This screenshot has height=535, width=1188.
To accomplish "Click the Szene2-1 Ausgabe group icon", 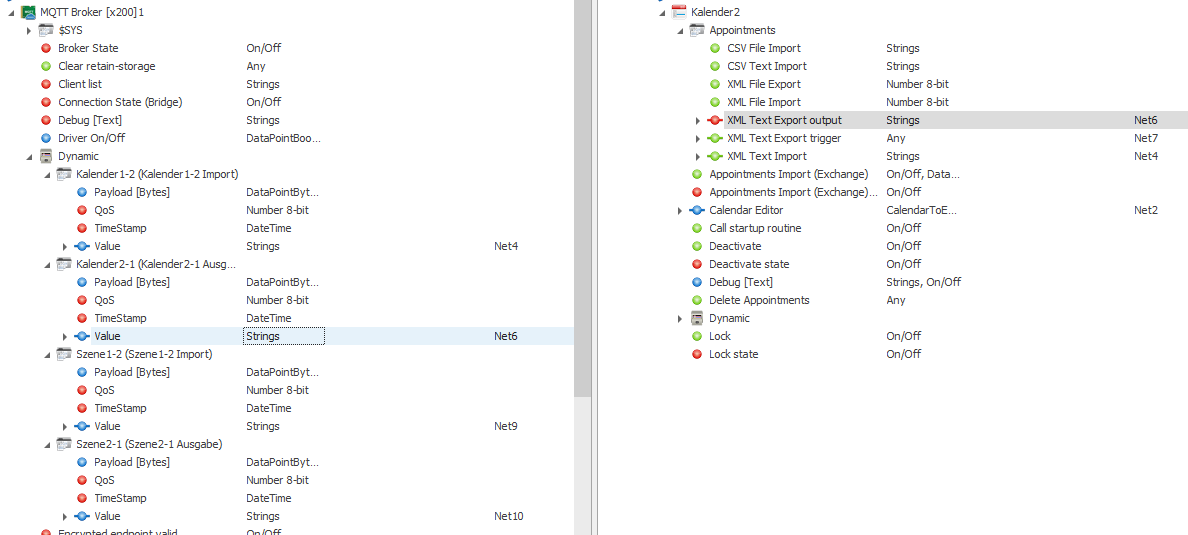I will [x=64, y=444].
